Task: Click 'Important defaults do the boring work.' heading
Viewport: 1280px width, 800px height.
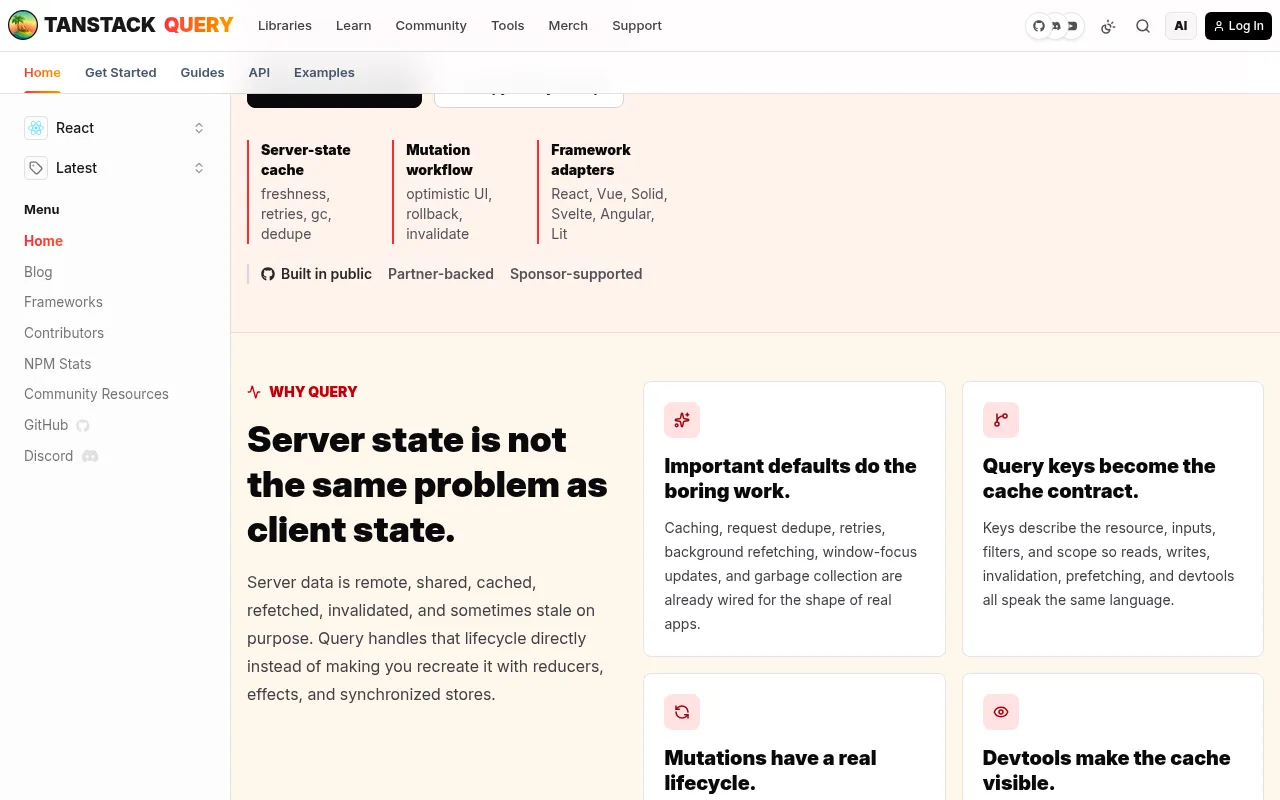Action: pyautogui.click(x=790, y=478)
